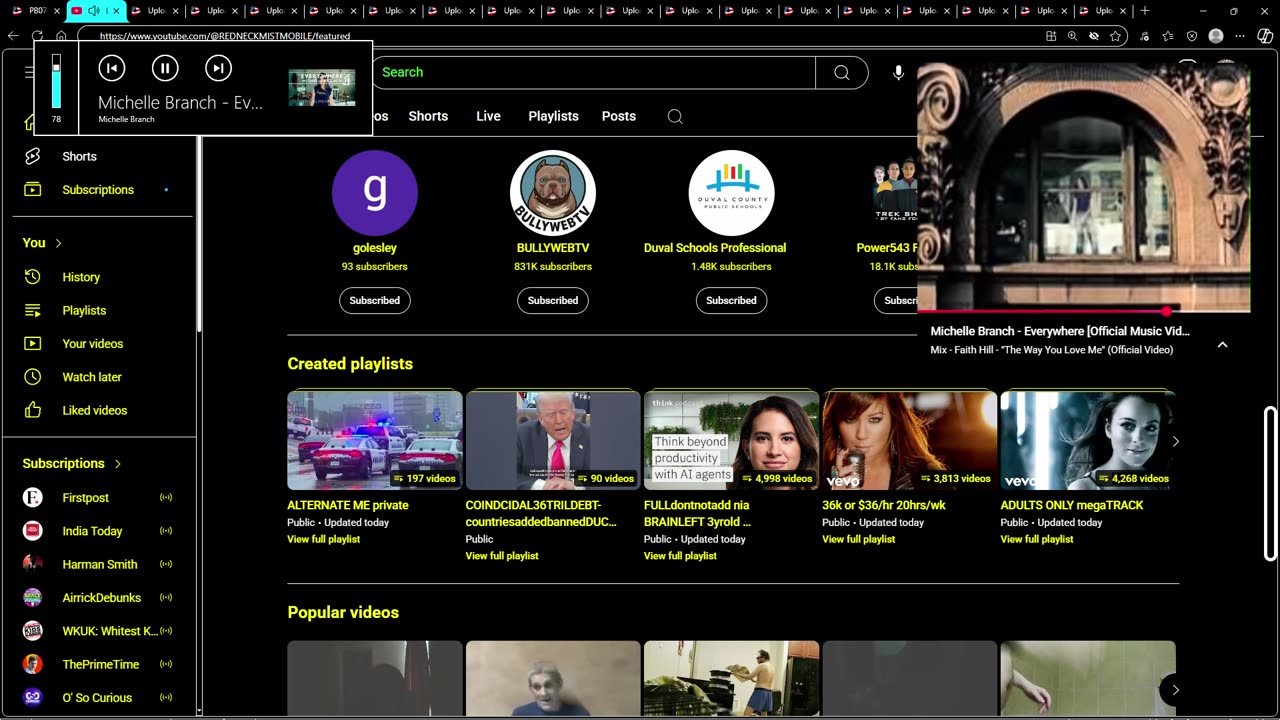Screen dimensions: 1280x720
Task: Open the music note media control icon
Action: pos(1145,36)
